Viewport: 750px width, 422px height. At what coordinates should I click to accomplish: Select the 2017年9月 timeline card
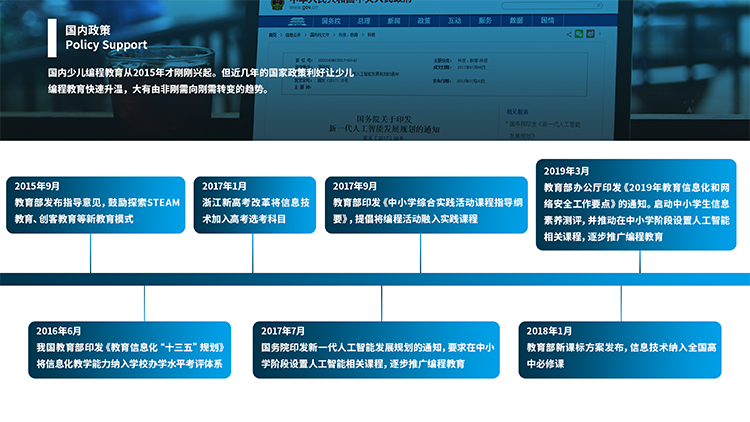tap(426, 205)
